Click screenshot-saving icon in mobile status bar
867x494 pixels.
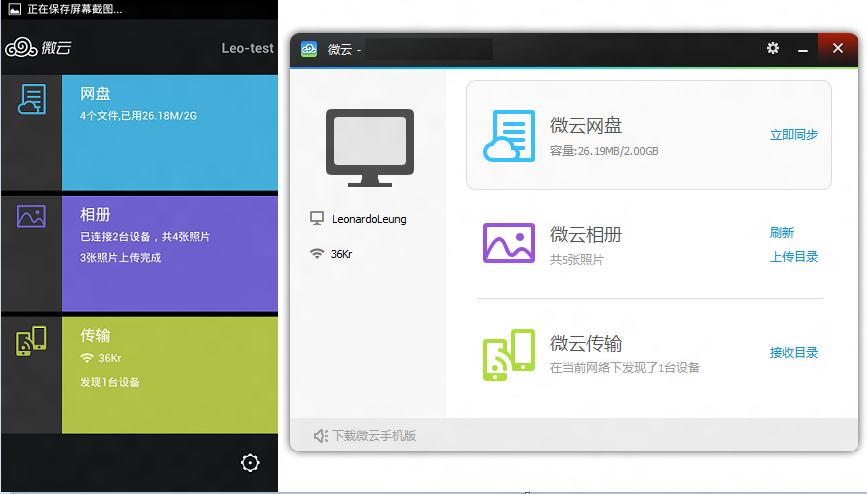14,9
